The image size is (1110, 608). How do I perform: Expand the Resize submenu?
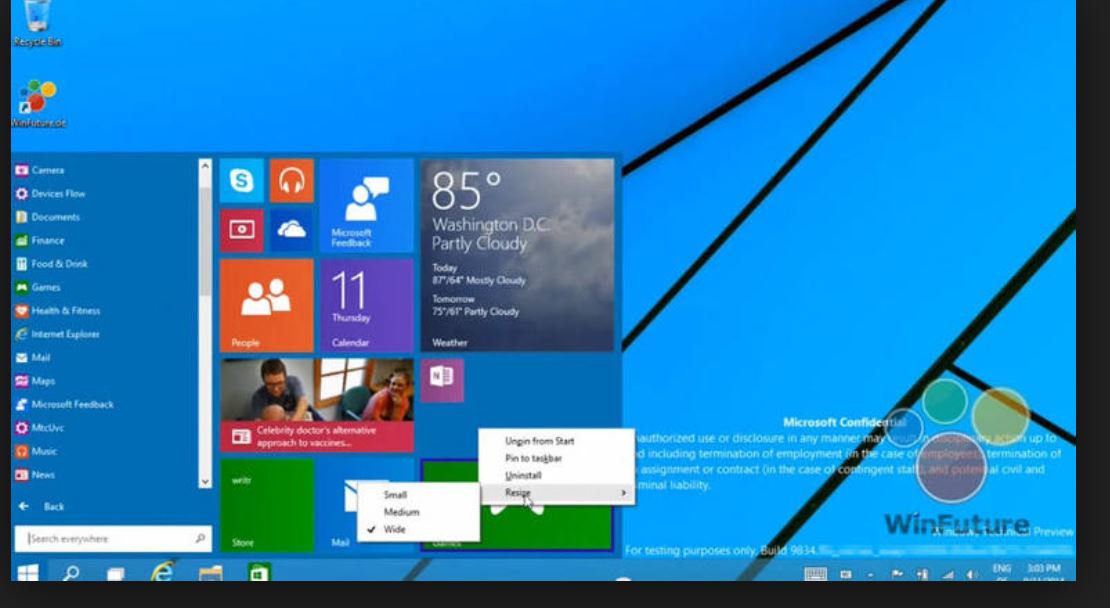click(556, 493)
